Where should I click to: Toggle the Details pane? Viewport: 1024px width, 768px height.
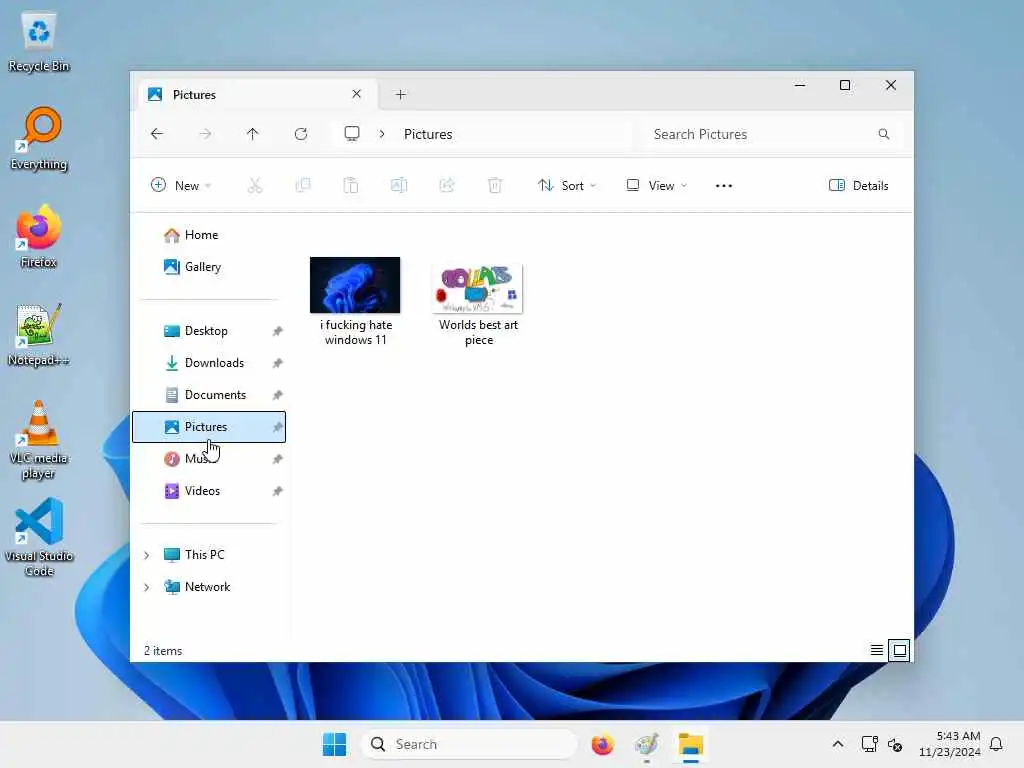coord(859,185)
